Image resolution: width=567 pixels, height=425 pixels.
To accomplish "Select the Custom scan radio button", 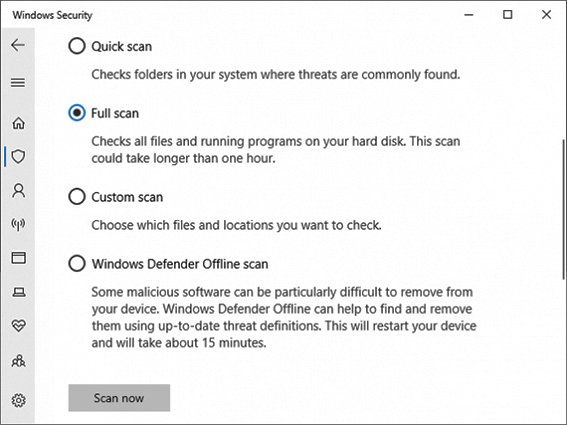I will (77, 197).
